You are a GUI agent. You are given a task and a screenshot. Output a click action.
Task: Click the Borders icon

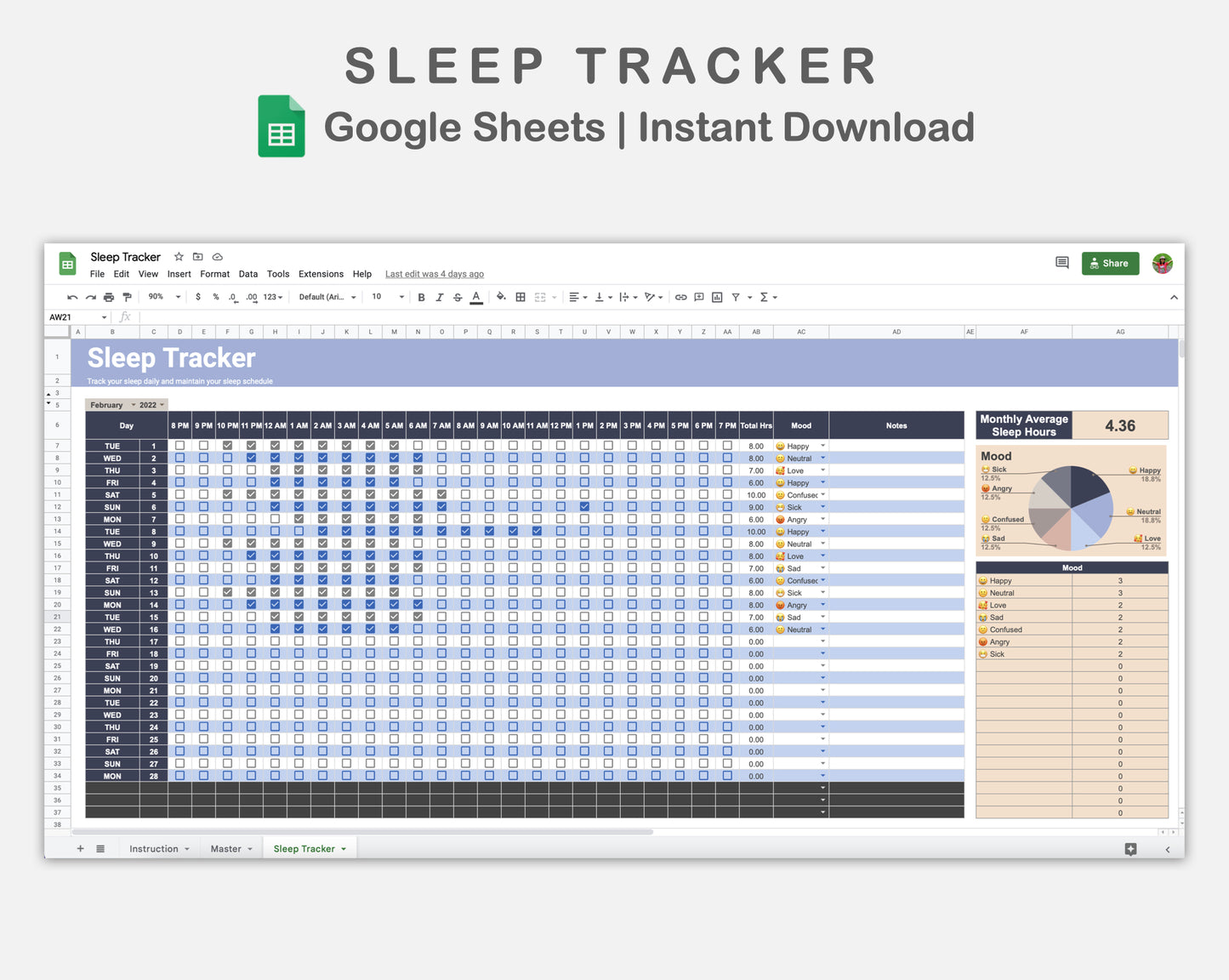click(x=520, y=297)
